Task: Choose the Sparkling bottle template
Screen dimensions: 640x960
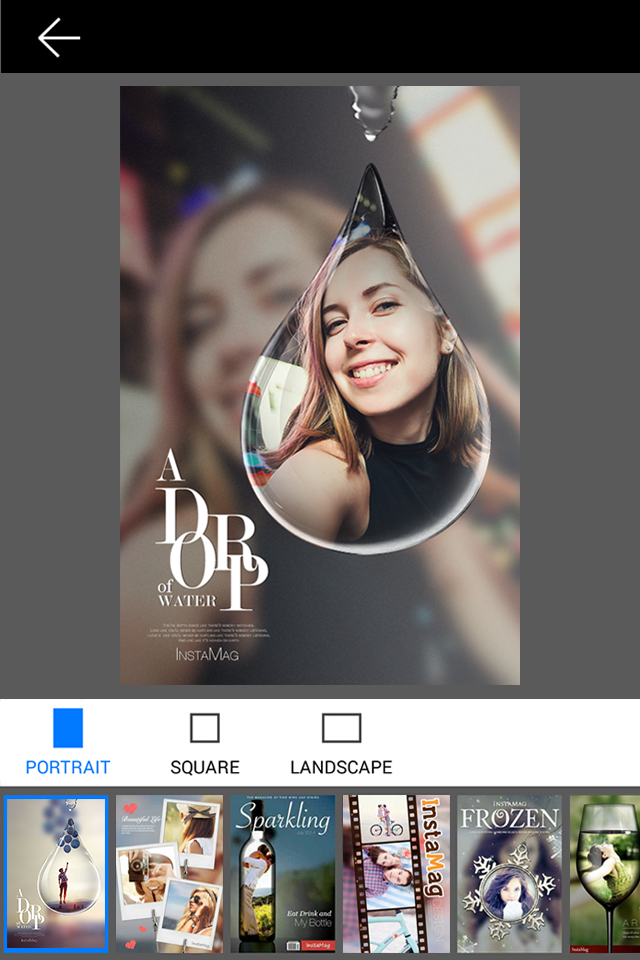Action: click(x=283, y=874)
